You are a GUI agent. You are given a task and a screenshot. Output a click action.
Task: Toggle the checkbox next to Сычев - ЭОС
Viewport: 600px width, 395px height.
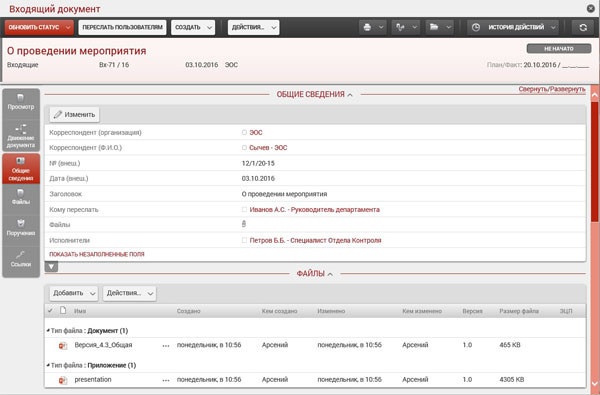[x=244, y=148]
